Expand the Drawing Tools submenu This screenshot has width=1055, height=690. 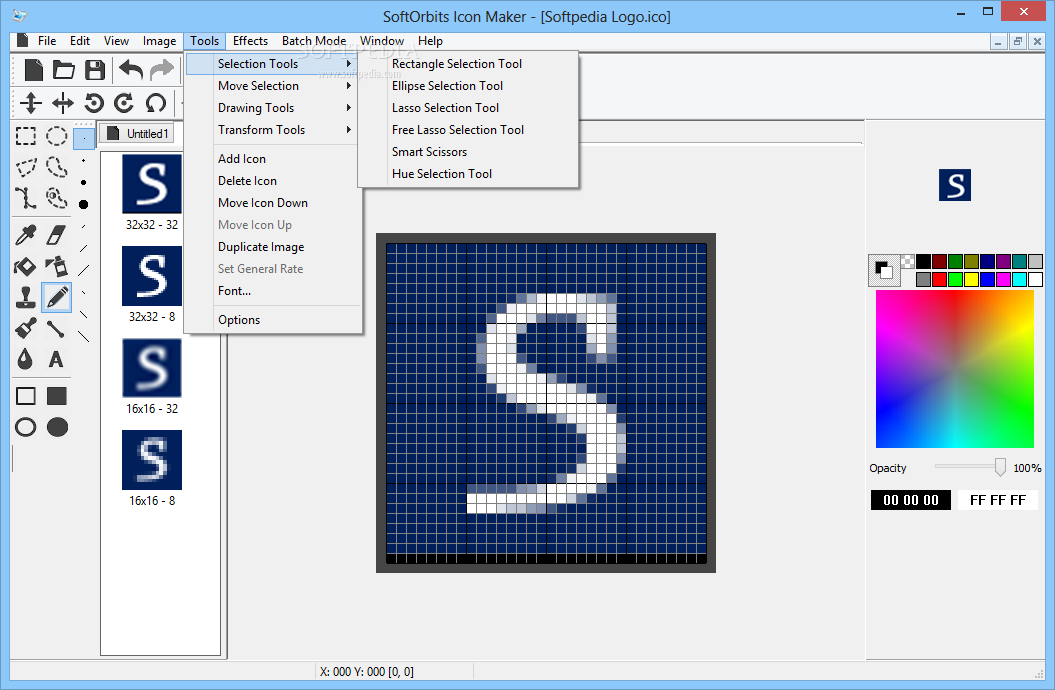[x=271, y=108]
